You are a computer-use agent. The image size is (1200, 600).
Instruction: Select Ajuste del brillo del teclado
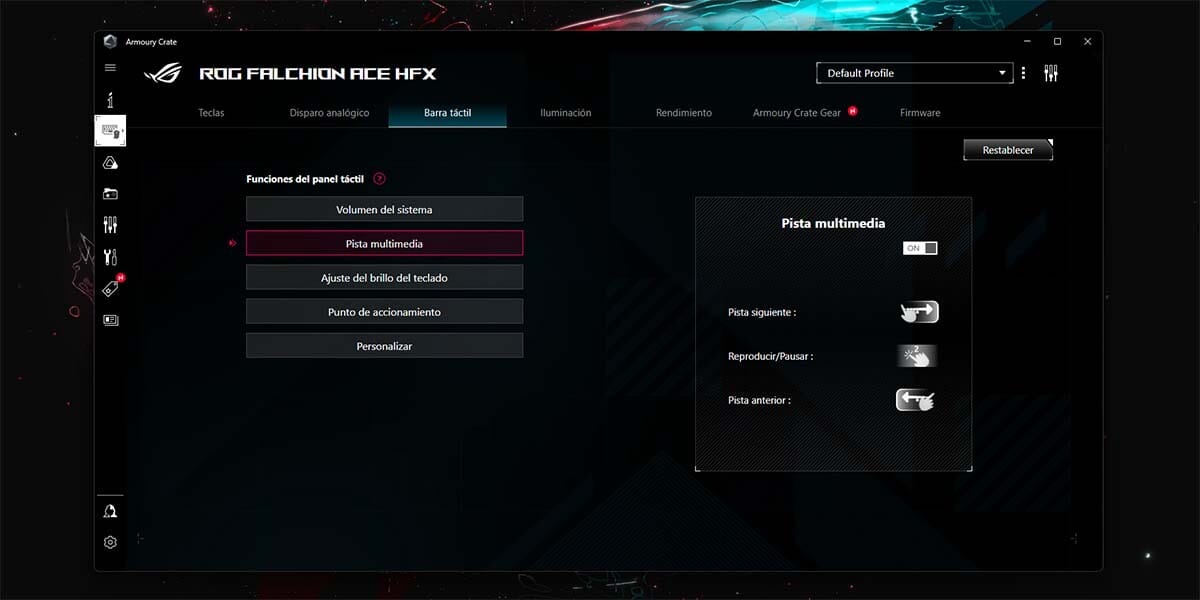pyautogui.click(x=384, y=277)
